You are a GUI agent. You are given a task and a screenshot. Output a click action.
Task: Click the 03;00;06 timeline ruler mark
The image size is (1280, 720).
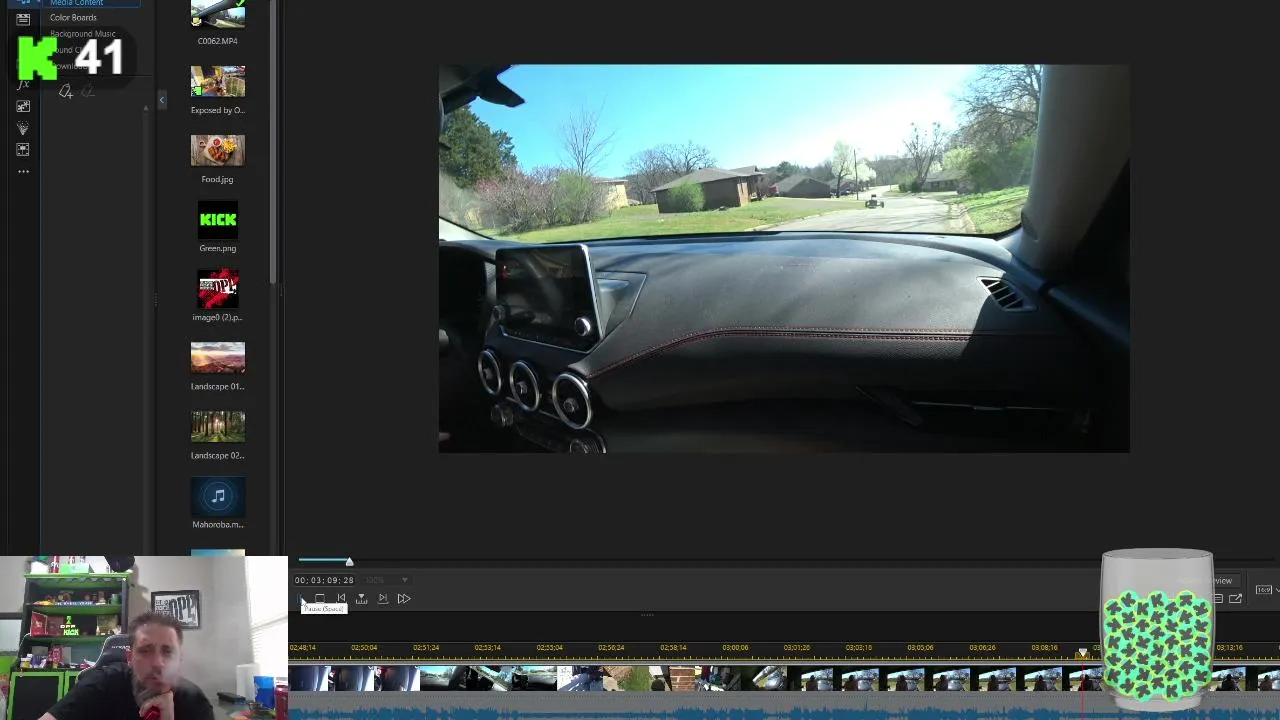click(735, 648)
